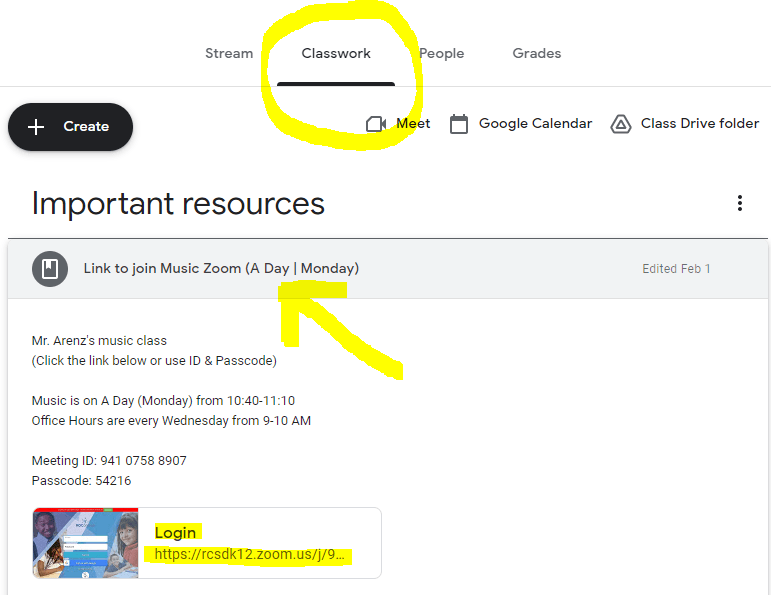The width and height of the screenshot is (771, 595).
Task: Select the Classwork tab
Action: [336, 53]
